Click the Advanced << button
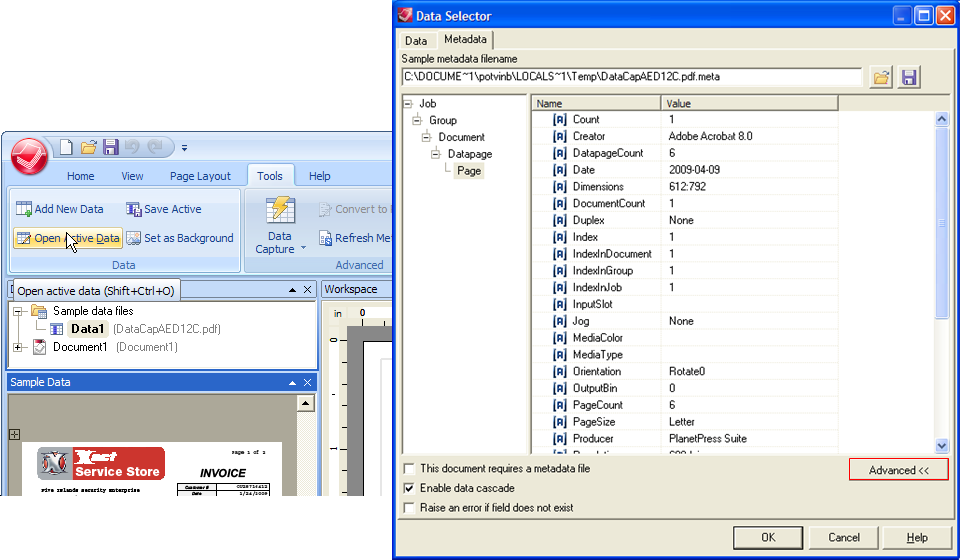The image size is (960, 560). pyautogui.click(x=898, y=470)
